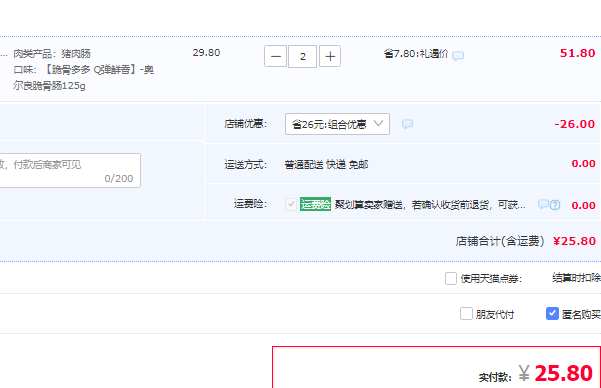Click the discount amount -26.00
Viewport: 601px width, 388px height.
pos(575,124)
